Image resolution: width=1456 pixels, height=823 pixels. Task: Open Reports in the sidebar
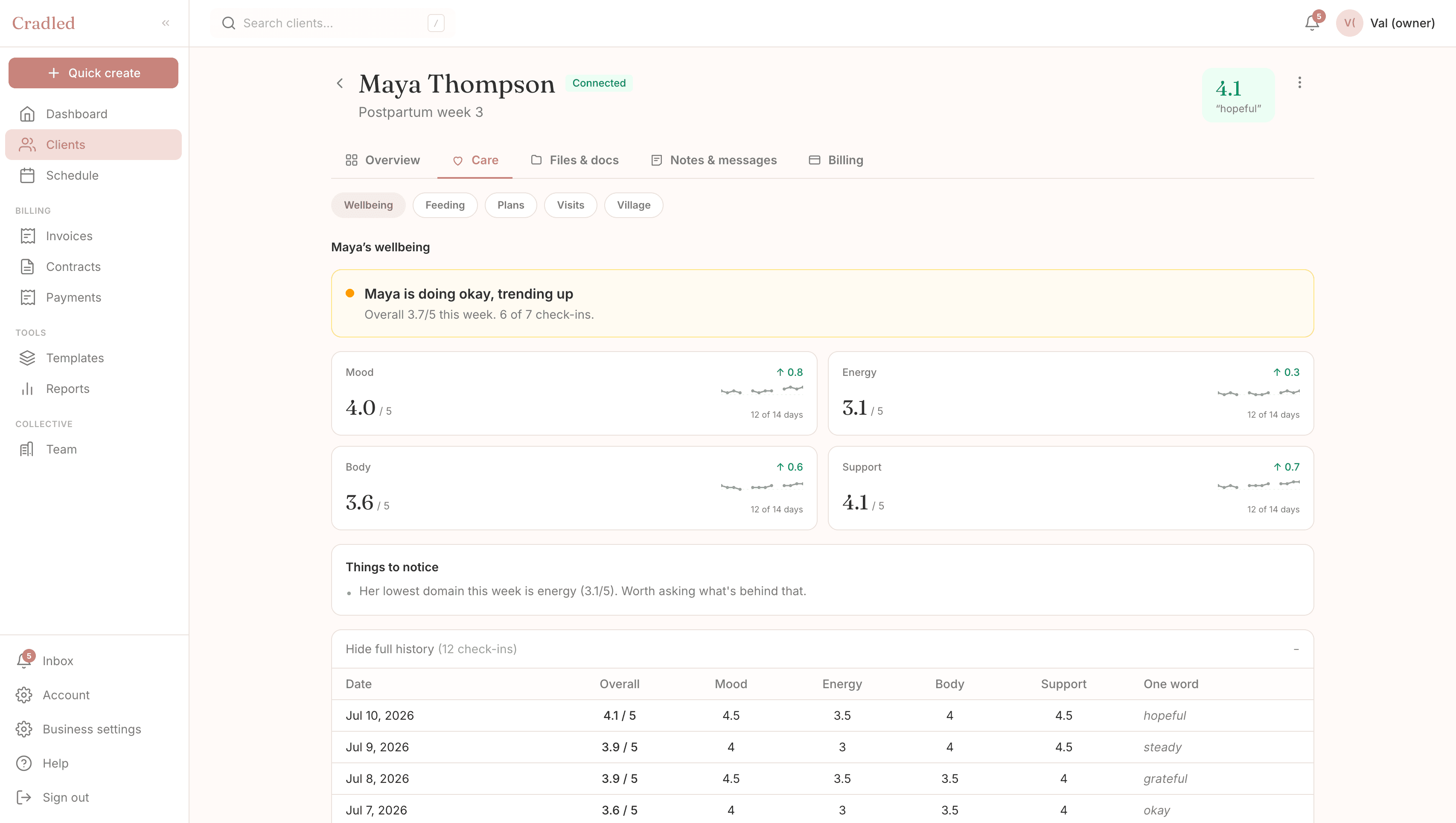[93, 389]
